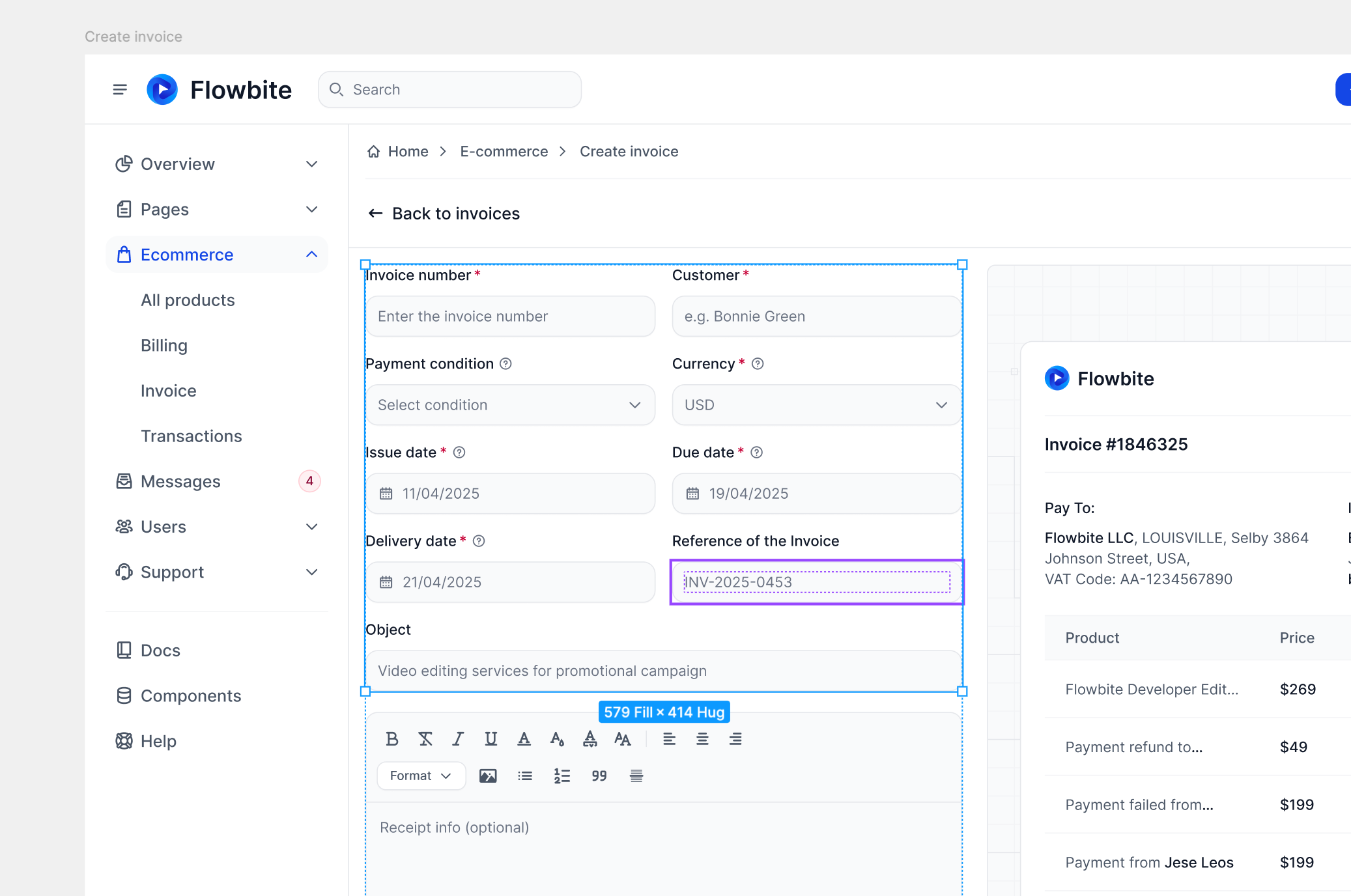Toggle italic text formatting
Viewport: 1351px width, 896px height.
(458, 738)
